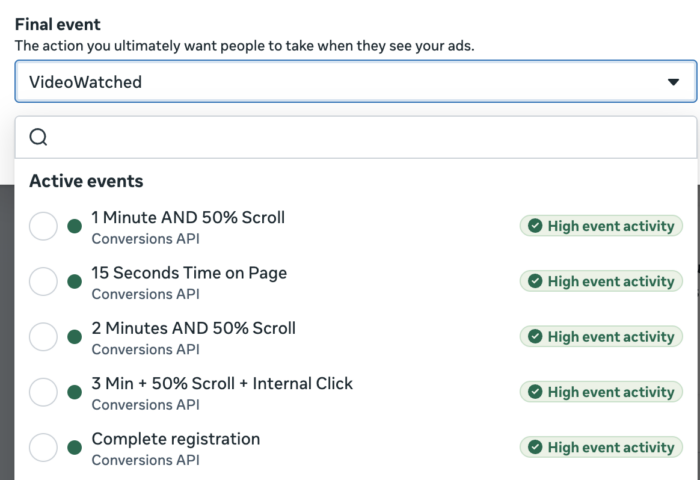Click the green status dot for 2 Minutes AND 50% Scroll
This screenshot has height=480, width=700.
(x=75, y=337)
